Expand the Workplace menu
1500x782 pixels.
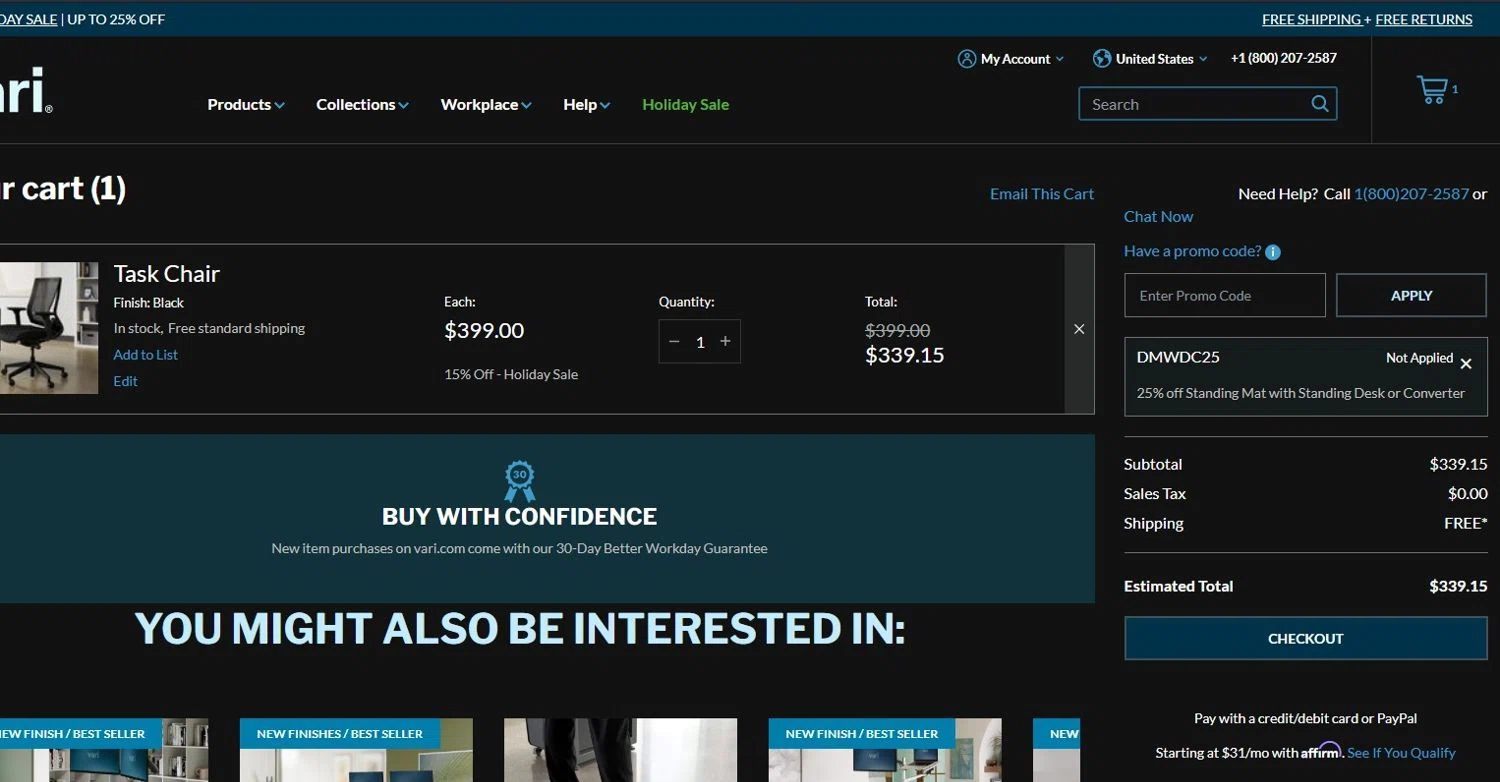pos(486,104)
